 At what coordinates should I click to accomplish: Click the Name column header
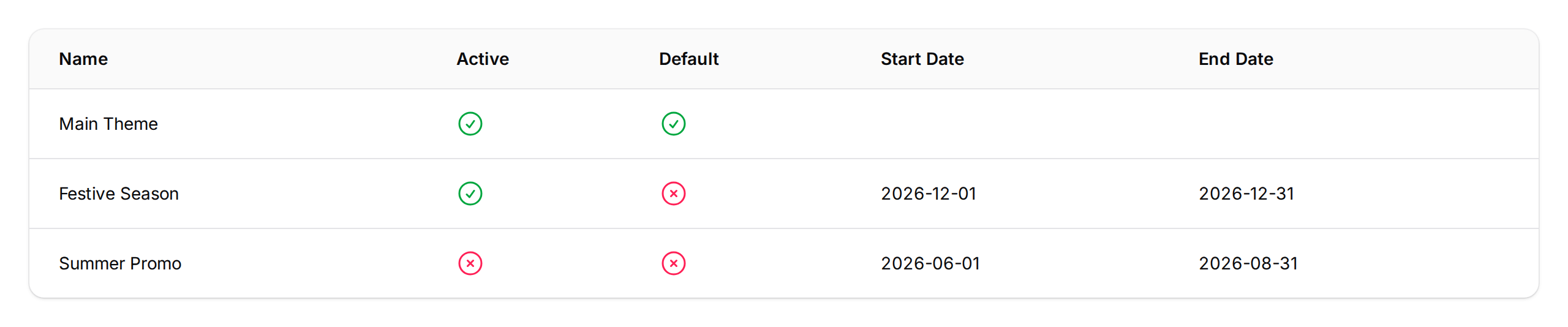[x=83, y=59]
